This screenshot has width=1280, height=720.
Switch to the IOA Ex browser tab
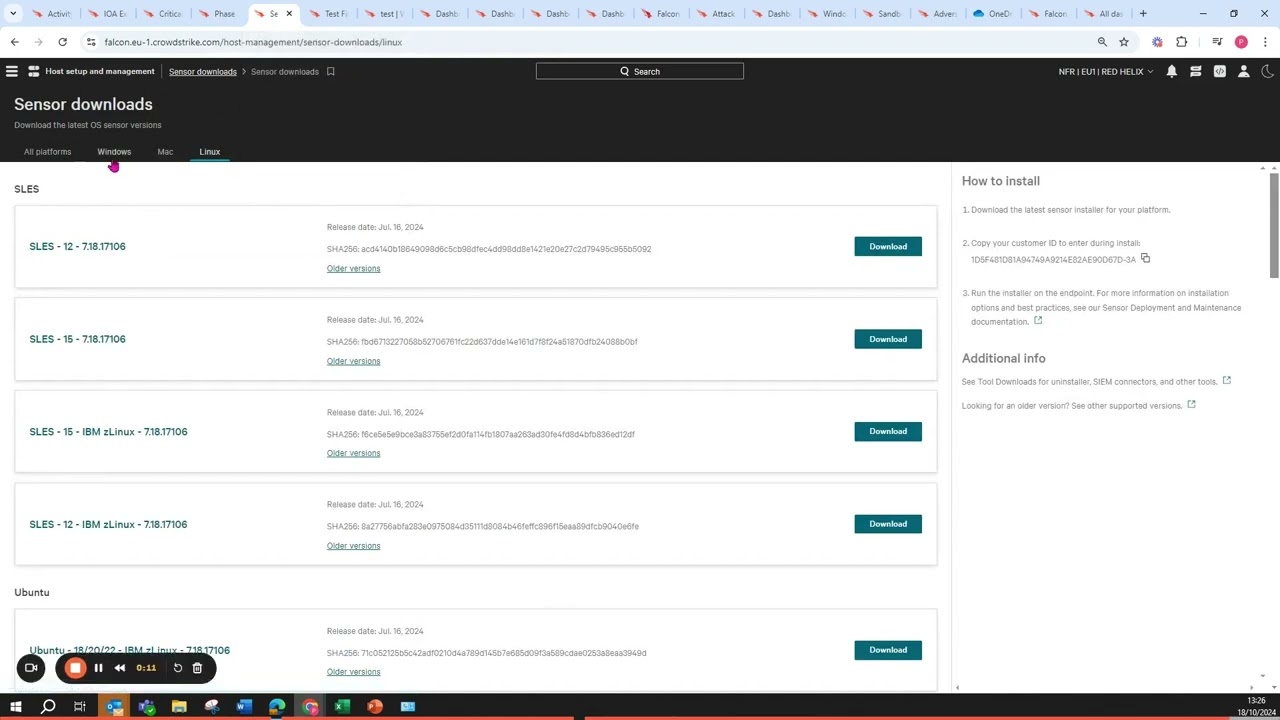point(107,14)
